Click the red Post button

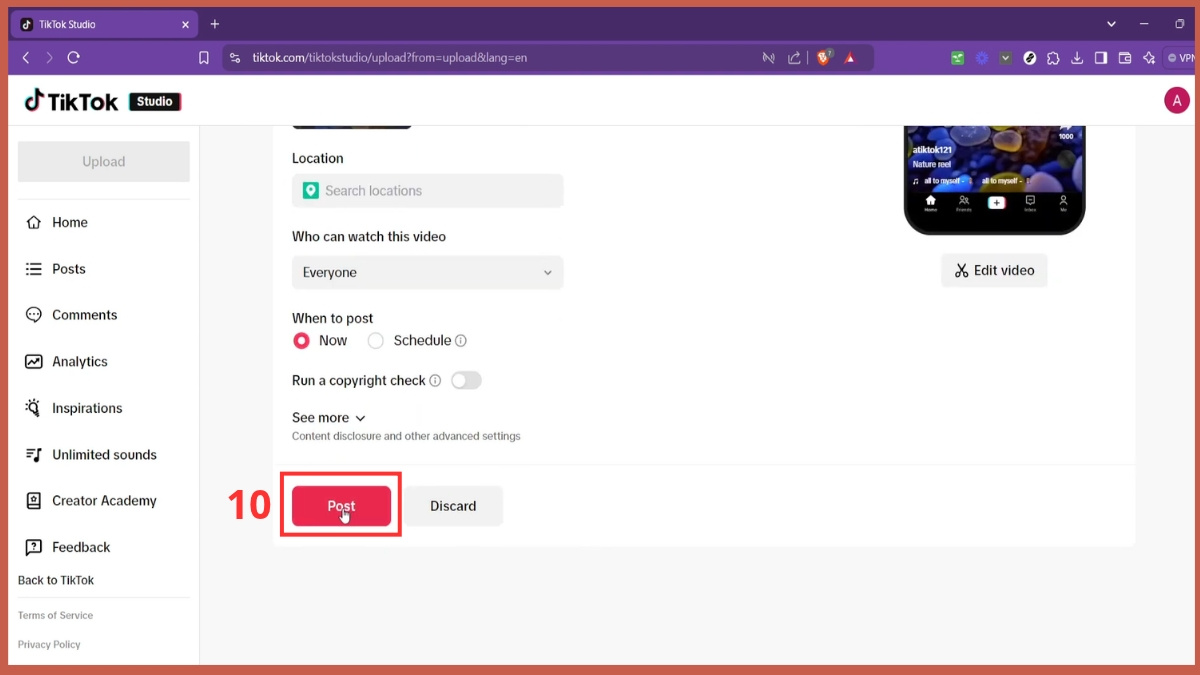pos(342,506)
